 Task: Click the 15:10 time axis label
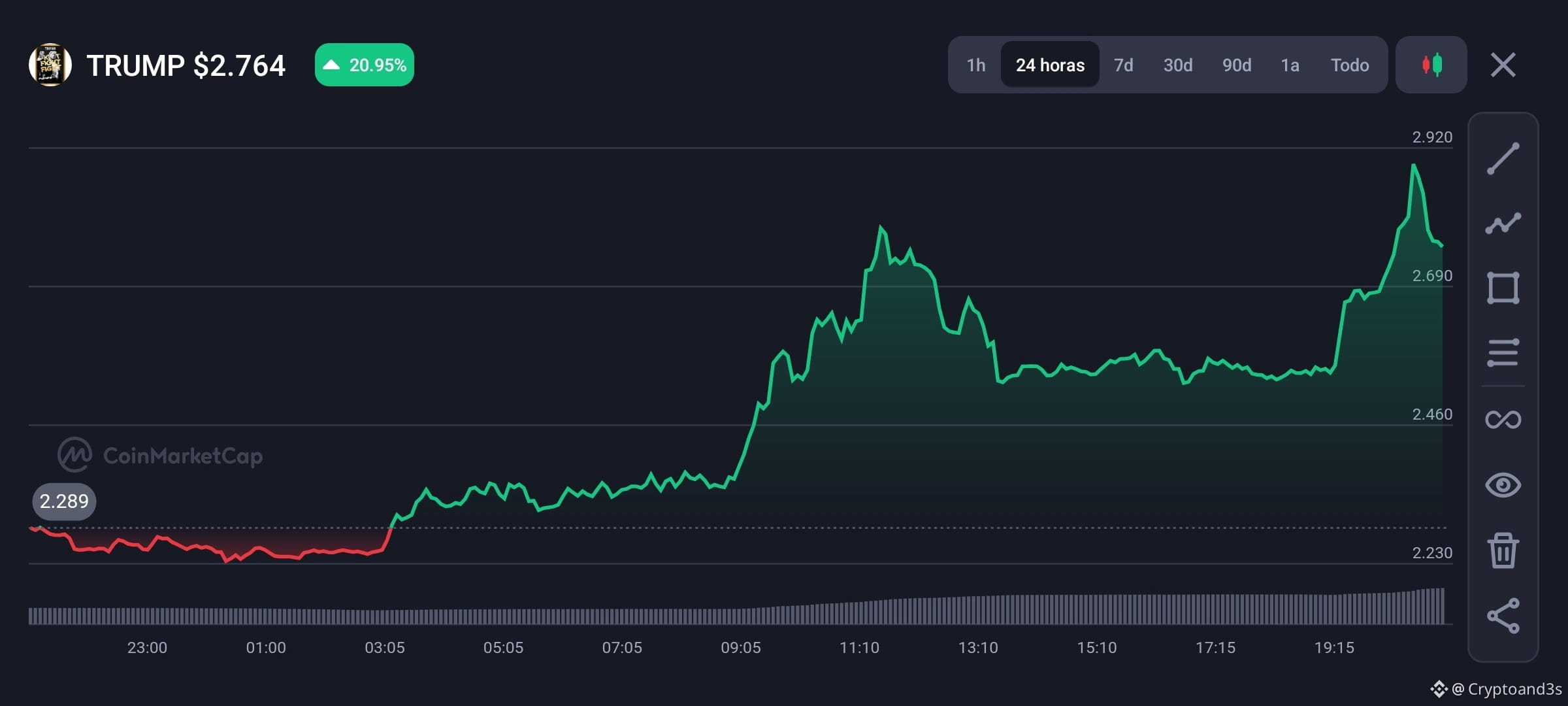(1097, 648)
